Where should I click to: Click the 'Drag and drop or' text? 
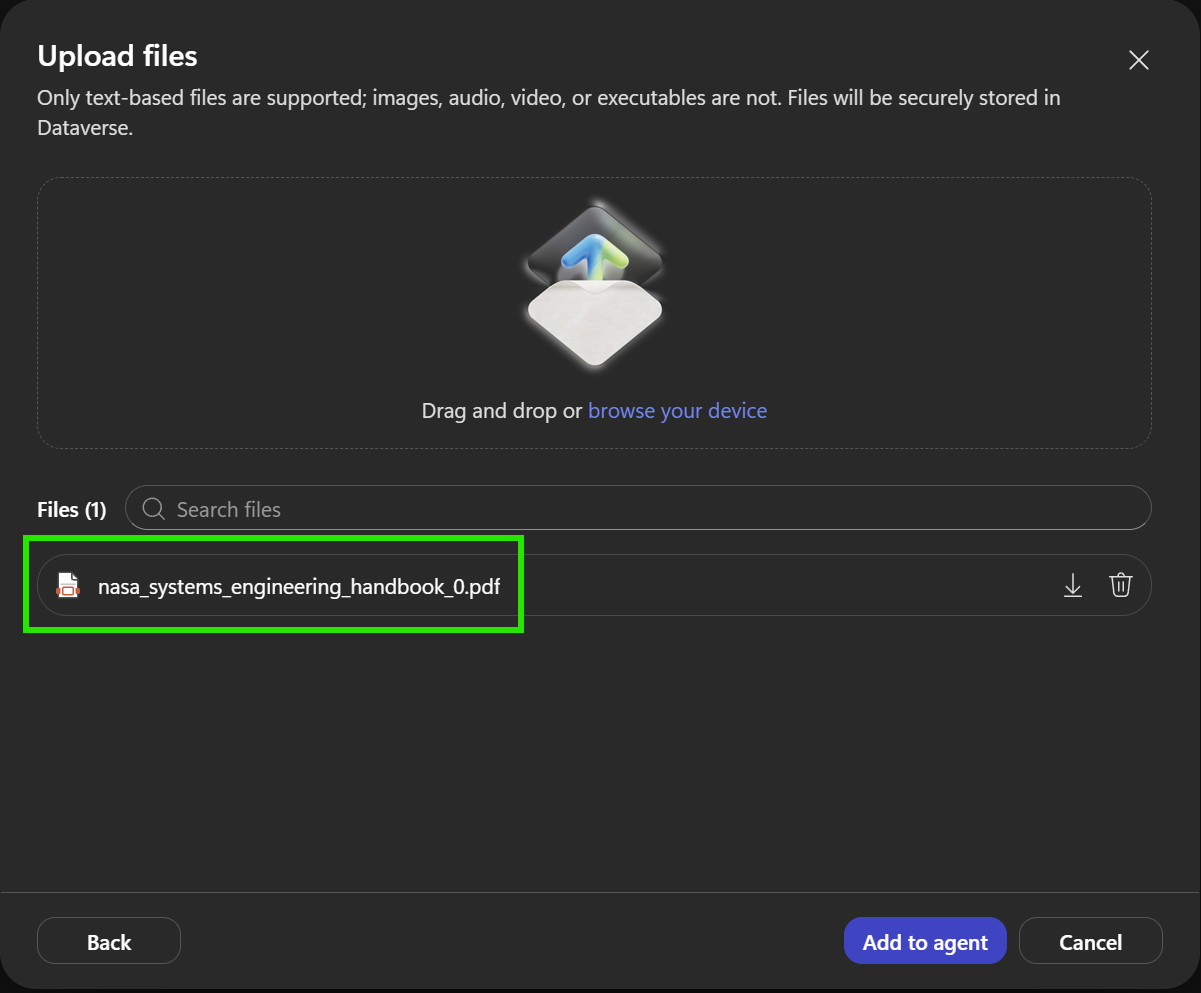[x=502, y=411]
